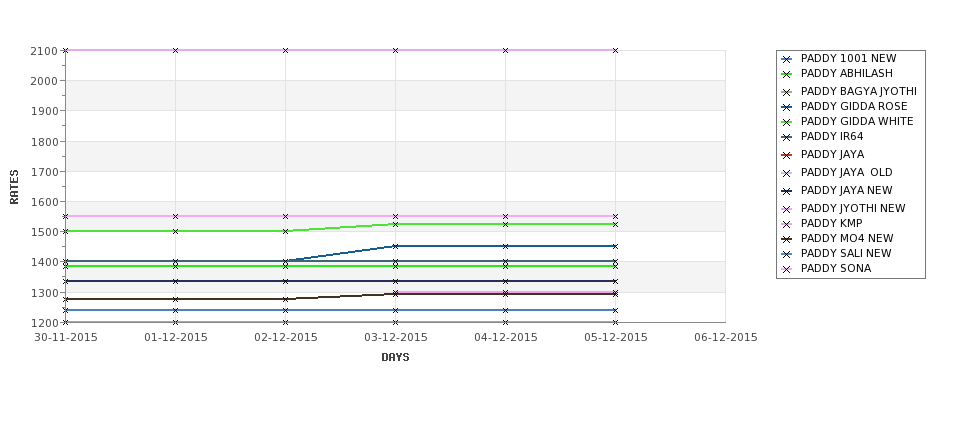Select the PADDY SALI NEW legend label

click(x=846, y=254)
